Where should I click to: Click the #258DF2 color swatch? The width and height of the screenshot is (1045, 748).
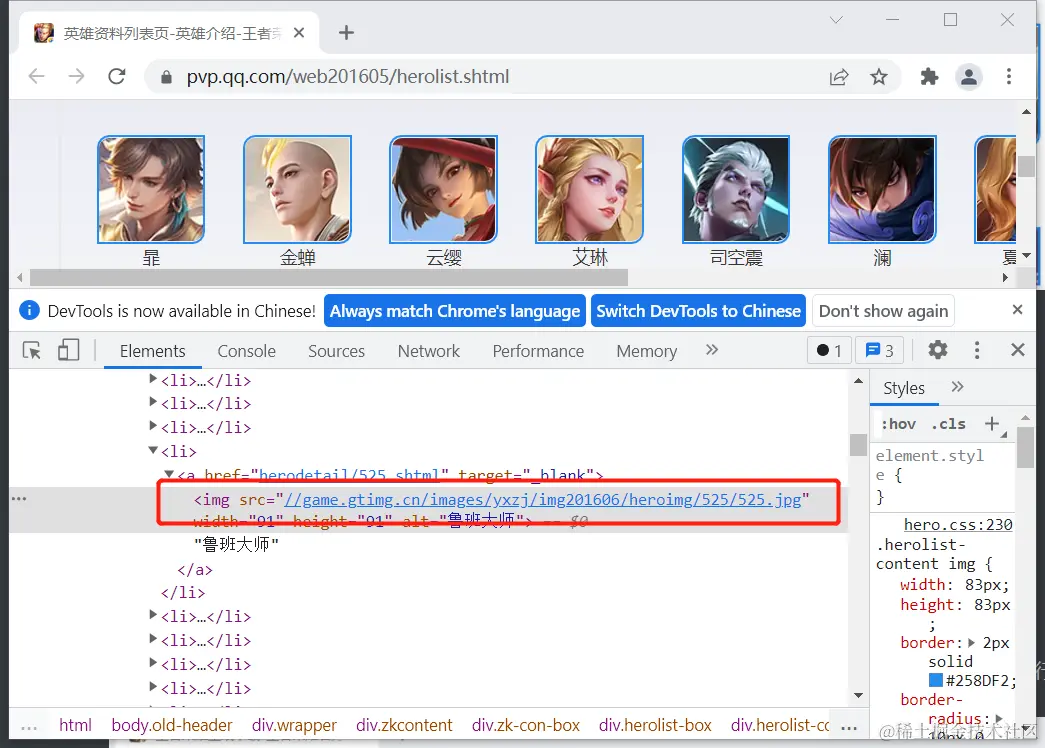point(936,680)
